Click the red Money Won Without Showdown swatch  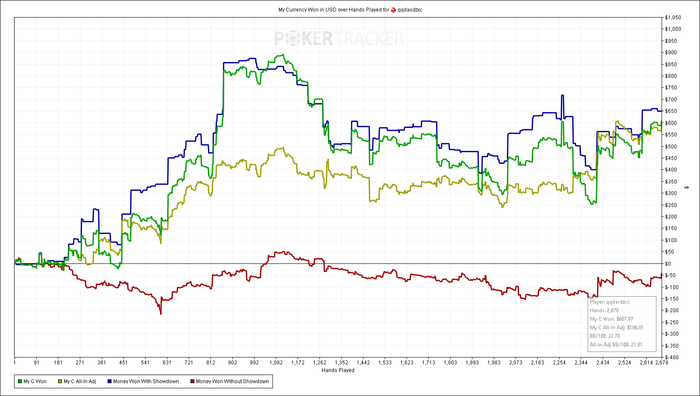click(192, 381)
